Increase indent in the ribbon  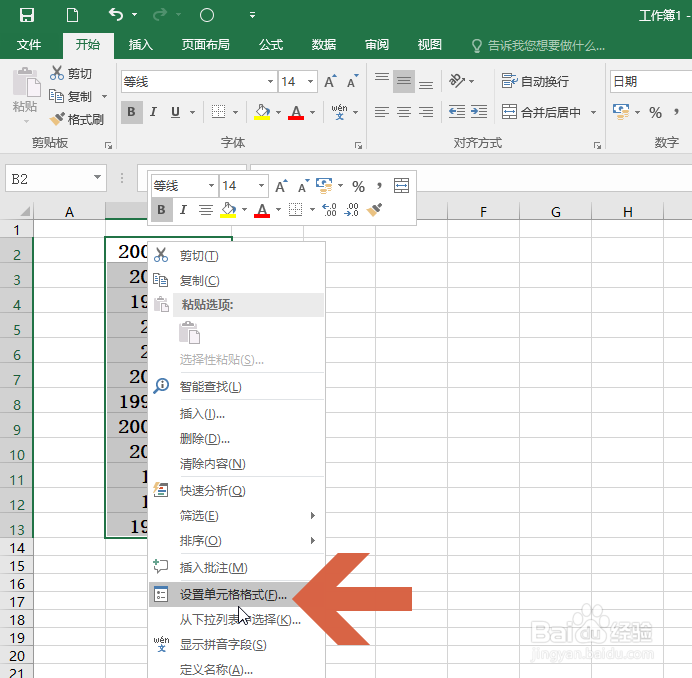point(479,112)
